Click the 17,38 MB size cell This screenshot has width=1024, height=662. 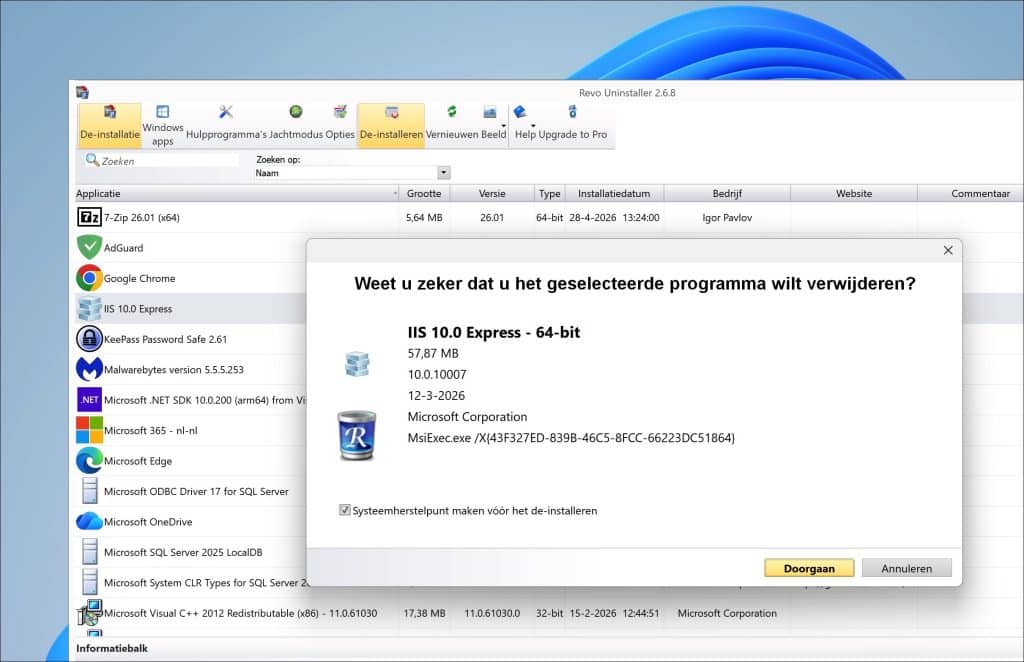tap(424, 613)
